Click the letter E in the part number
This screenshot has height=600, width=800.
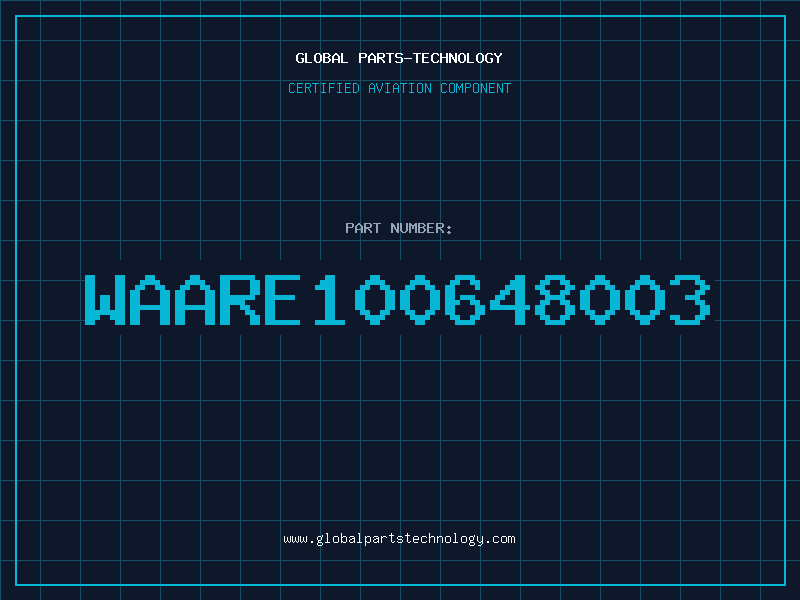tap(284, 299)
